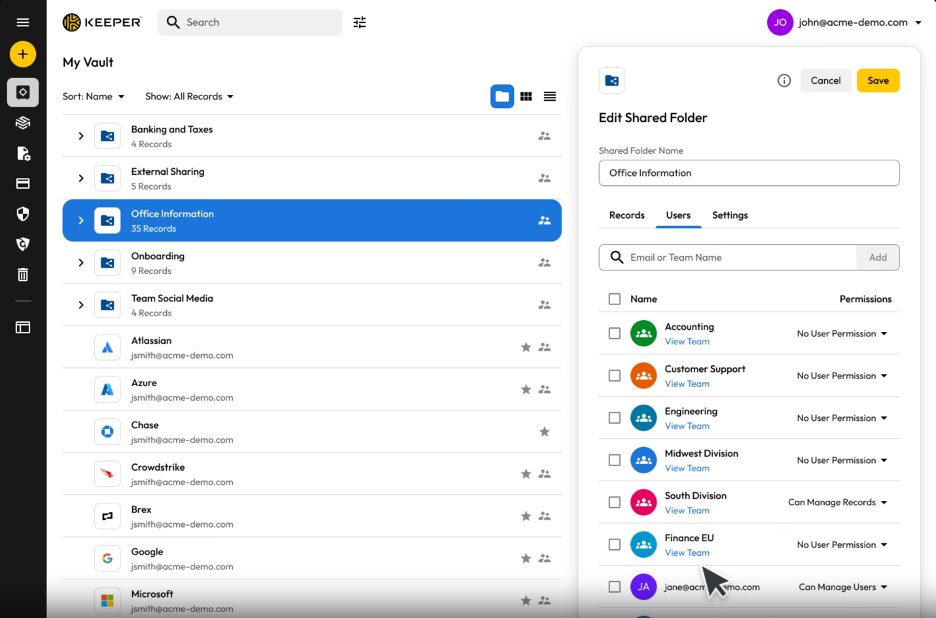Click View Team link under Customer Support
The image size is (936, 618).
click(x=687, y=384)
